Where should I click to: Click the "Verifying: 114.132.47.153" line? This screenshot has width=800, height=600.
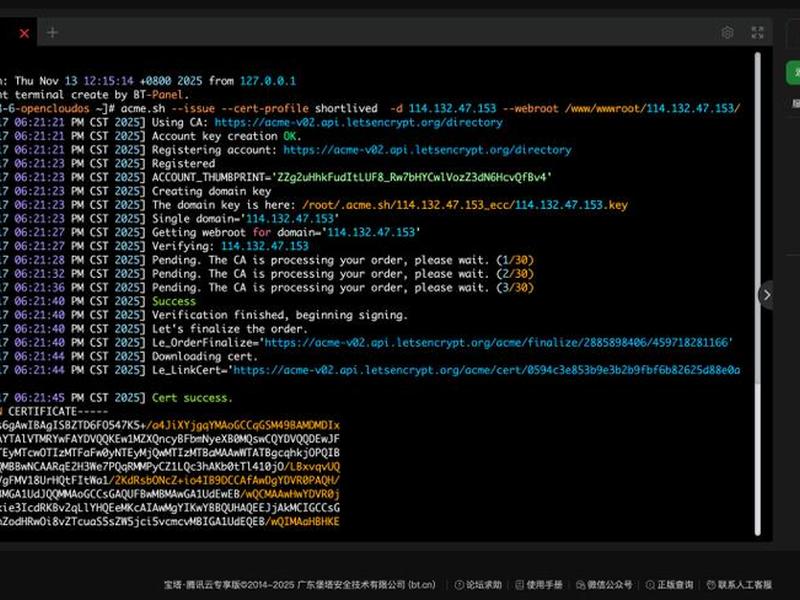tap(230, 246)
